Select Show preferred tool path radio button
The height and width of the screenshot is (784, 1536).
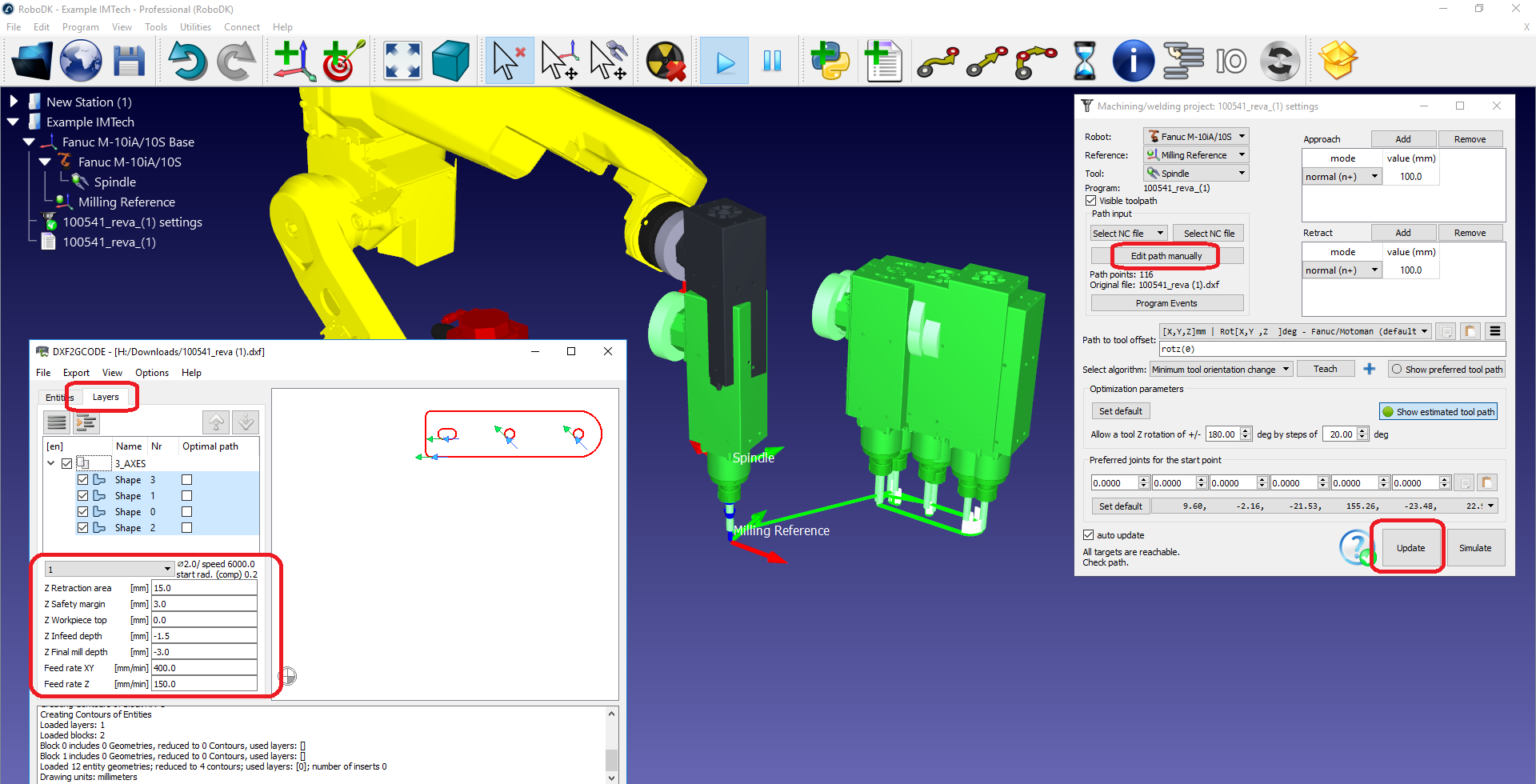click(x=1397, y=370)
